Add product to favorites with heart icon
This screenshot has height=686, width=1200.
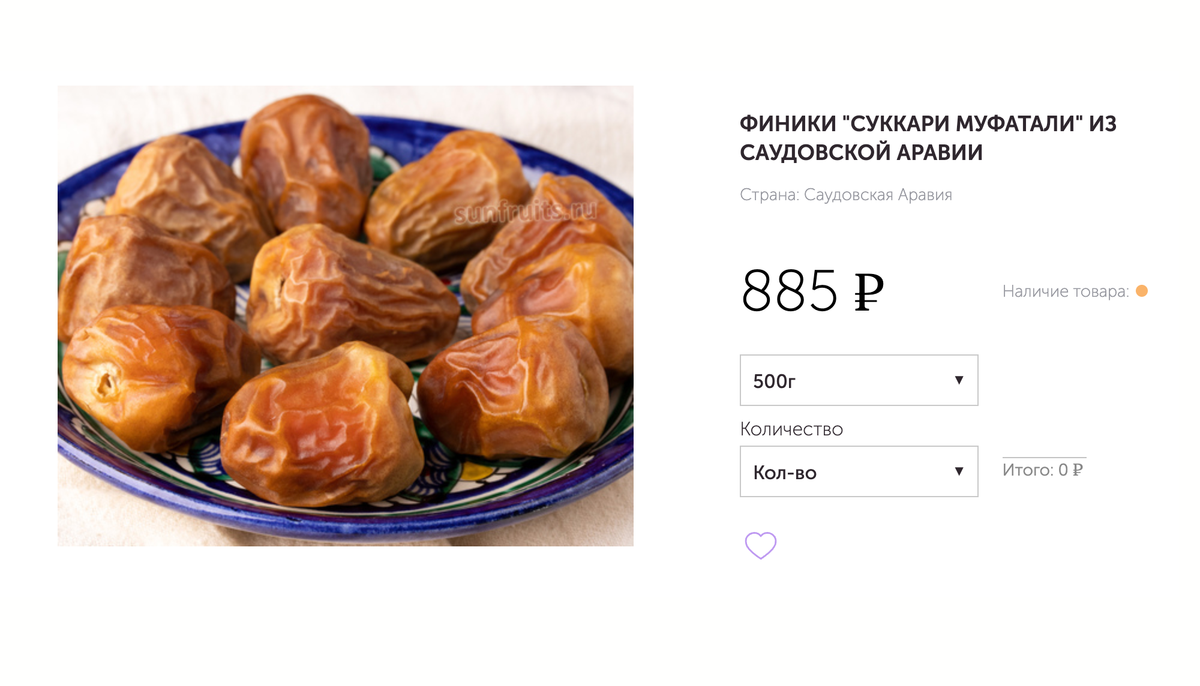click(760, 545)
